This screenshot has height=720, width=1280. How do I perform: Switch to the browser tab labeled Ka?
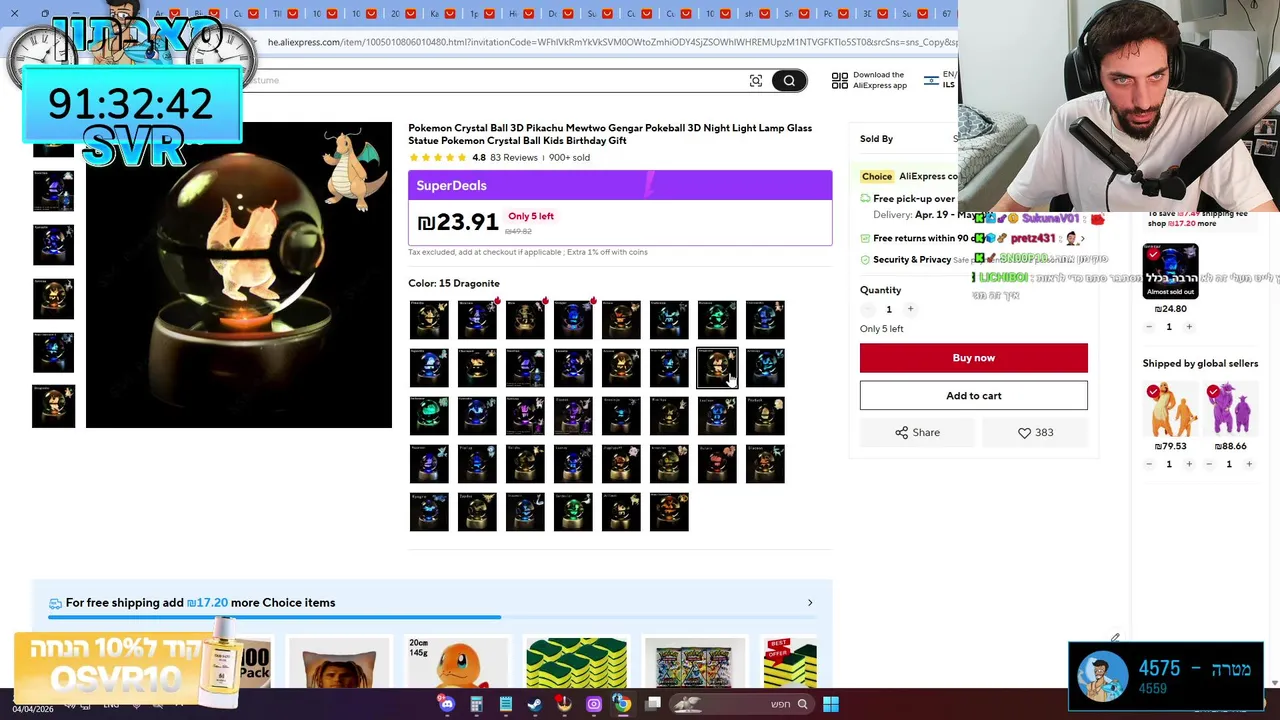click(x=441, y=14)
